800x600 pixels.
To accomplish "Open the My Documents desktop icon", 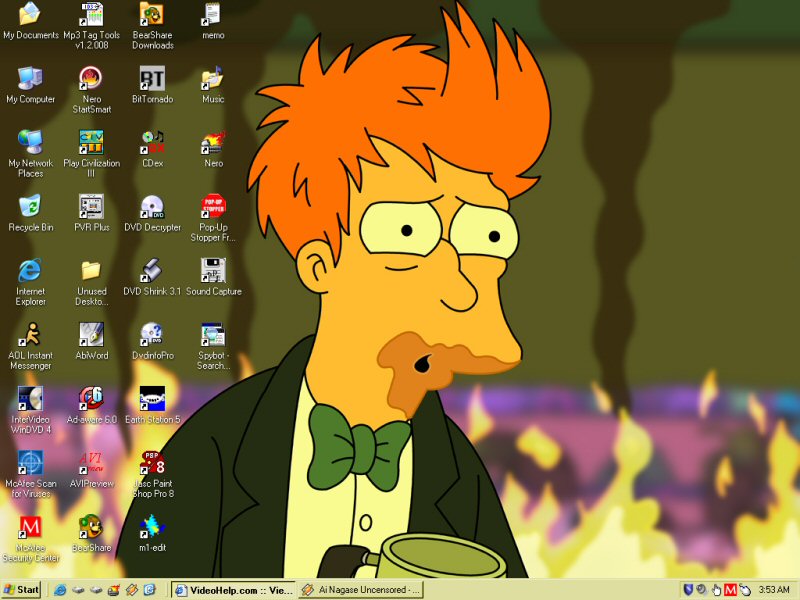I will [x=30, y=21].
